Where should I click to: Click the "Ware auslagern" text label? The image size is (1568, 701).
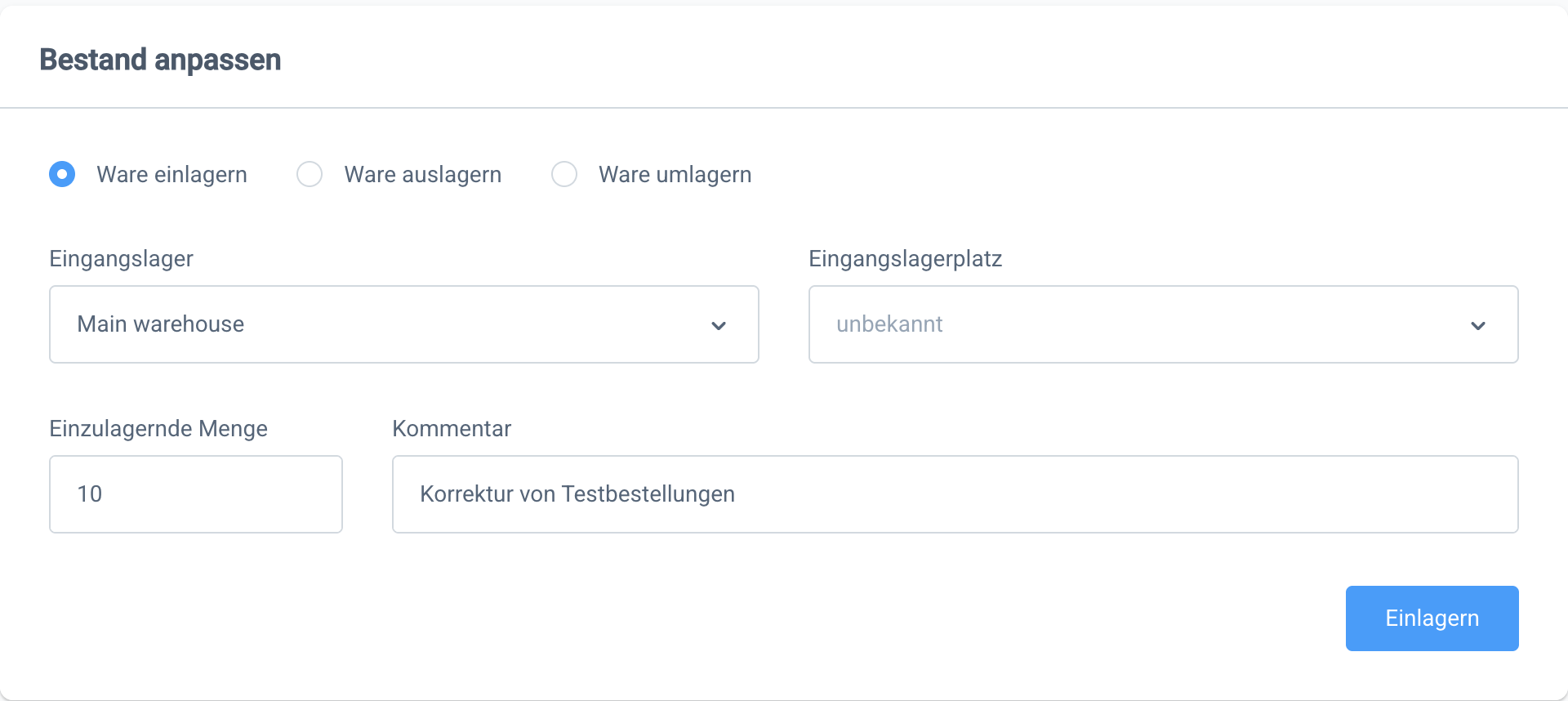tap(422, 175)
